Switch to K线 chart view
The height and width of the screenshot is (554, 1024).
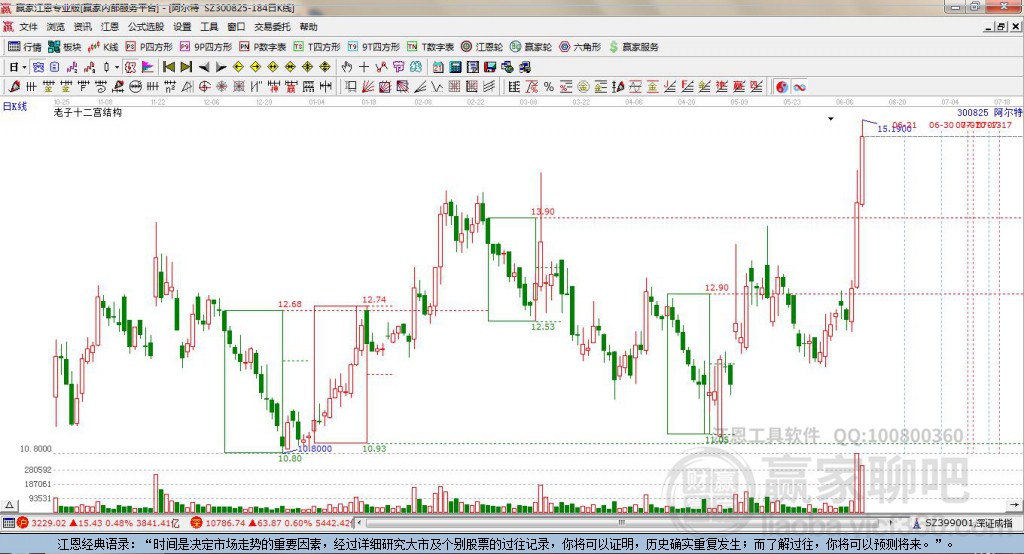pos(103,46)
